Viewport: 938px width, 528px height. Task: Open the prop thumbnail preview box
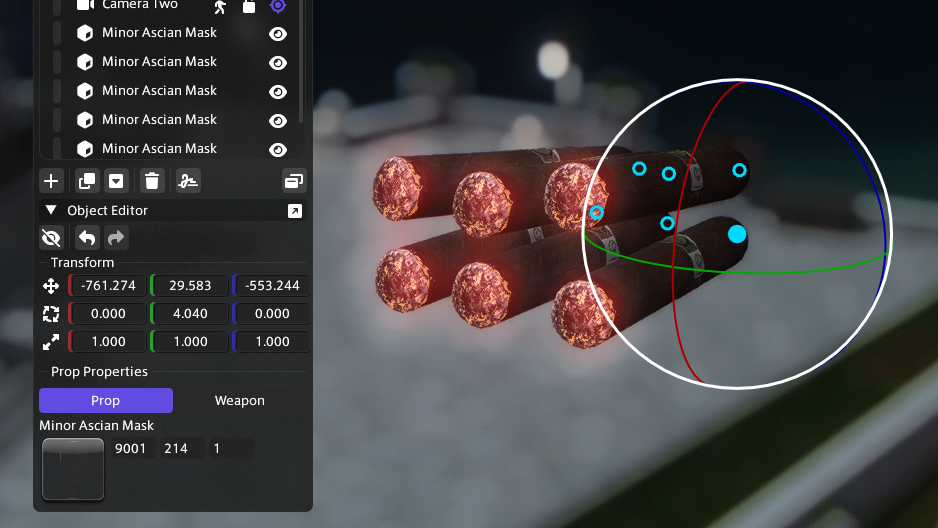[x=73, y=469]
